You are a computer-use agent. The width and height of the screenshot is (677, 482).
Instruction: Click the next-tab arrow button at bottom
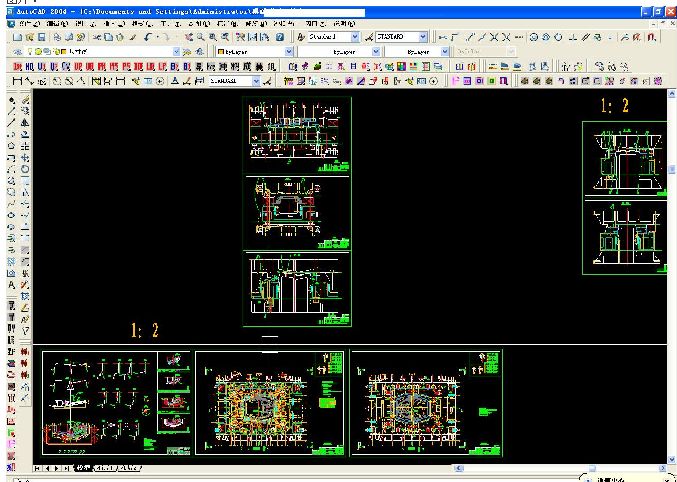(57, 468)
